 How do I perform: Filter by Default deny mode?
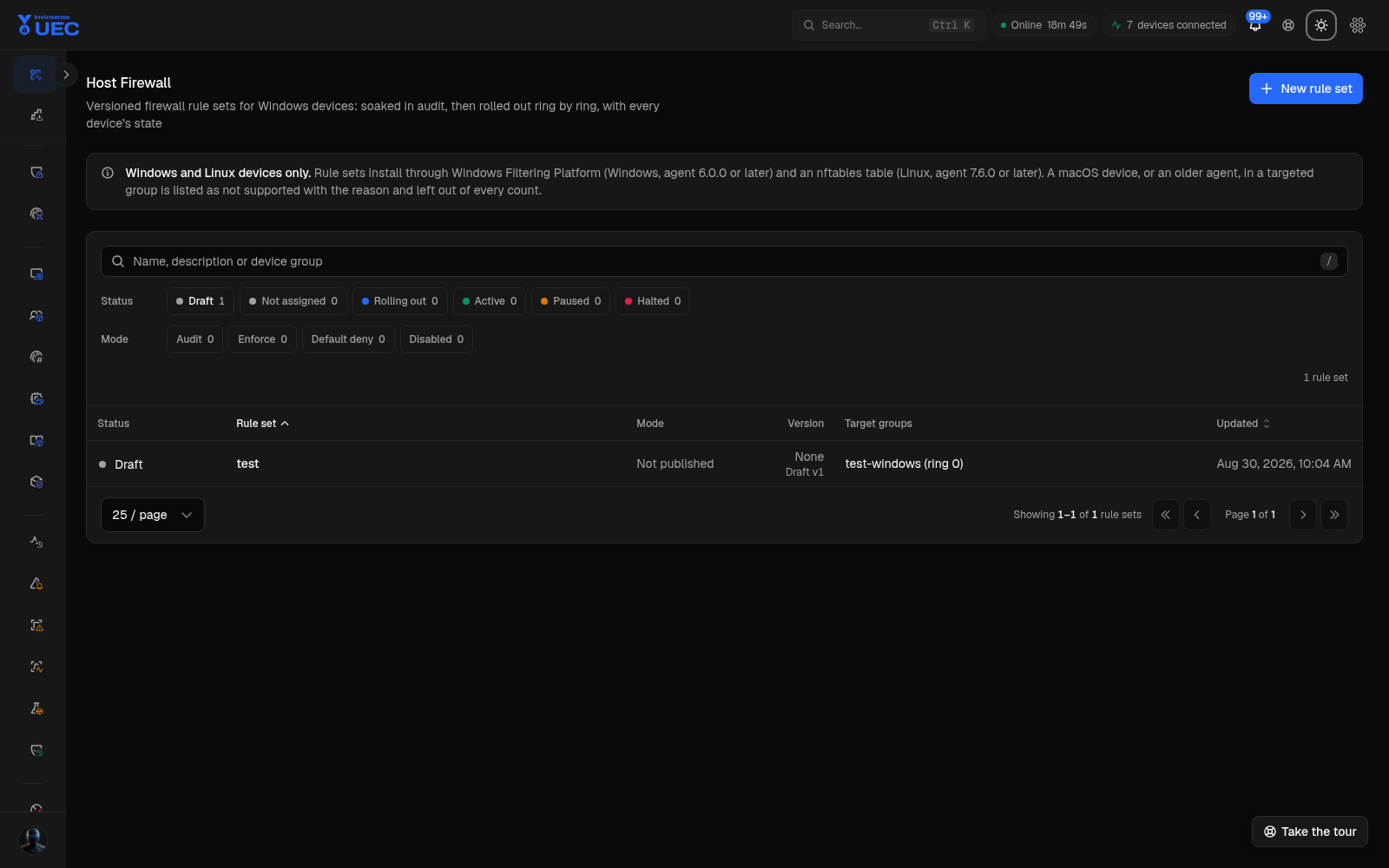tap(348, 339)
